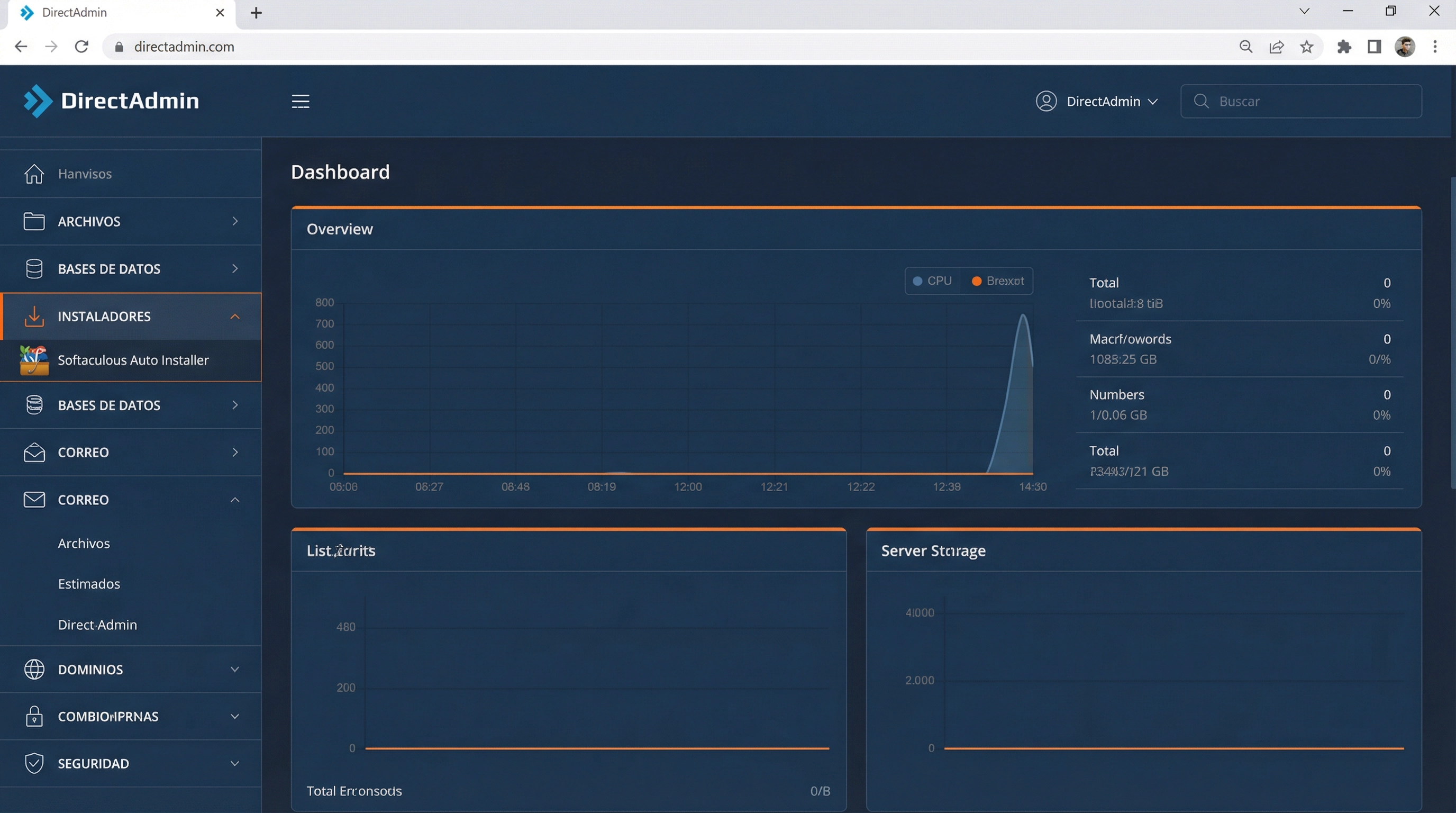Open the DirectAdmin user dropdown
Viewport: 1456px width, 813px height.
1097,101
